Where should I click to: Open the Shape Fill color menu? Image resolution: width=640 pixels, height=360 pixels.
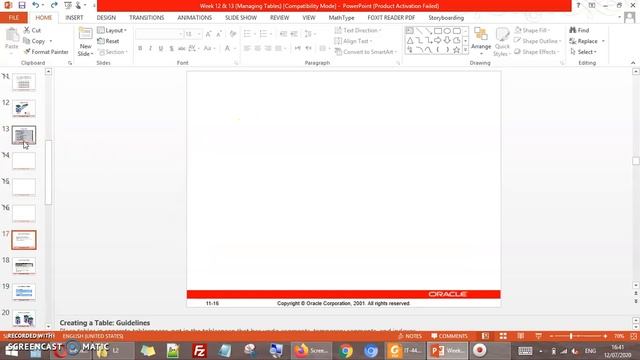point(532,31)
